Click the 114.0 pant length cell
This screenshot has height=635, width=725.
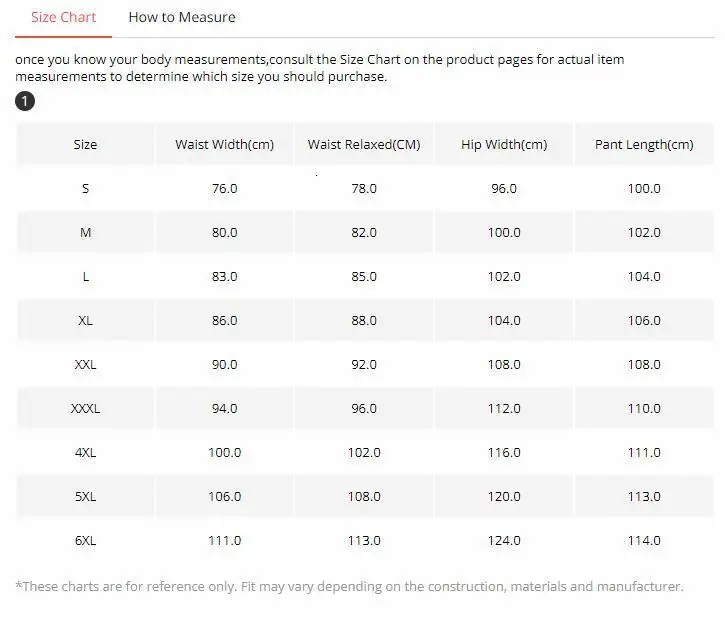tap(644, 540)
